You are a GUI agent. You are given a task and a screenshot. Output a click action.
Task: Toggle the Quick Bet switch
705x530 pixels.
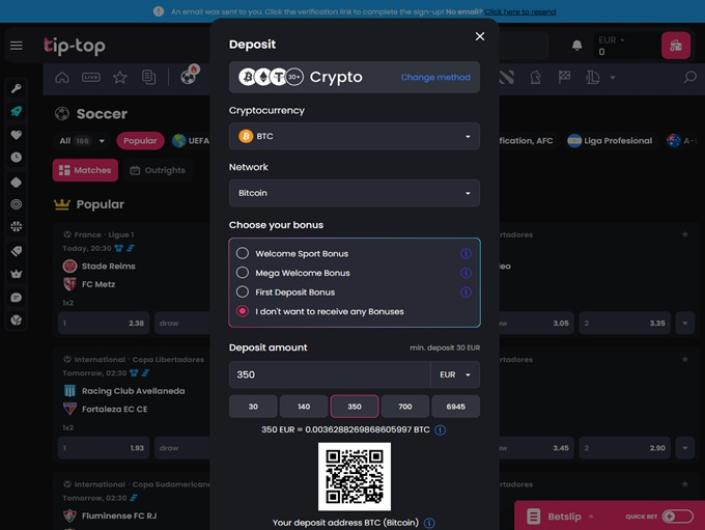[x=677, y=516]
